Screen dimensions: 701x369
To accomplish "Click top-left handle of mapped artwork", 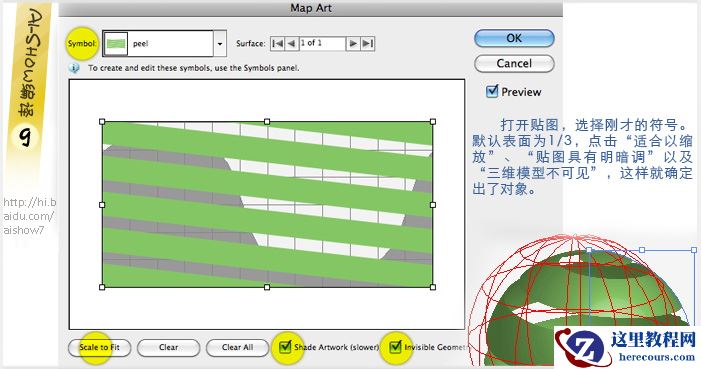I will point(102,122).
